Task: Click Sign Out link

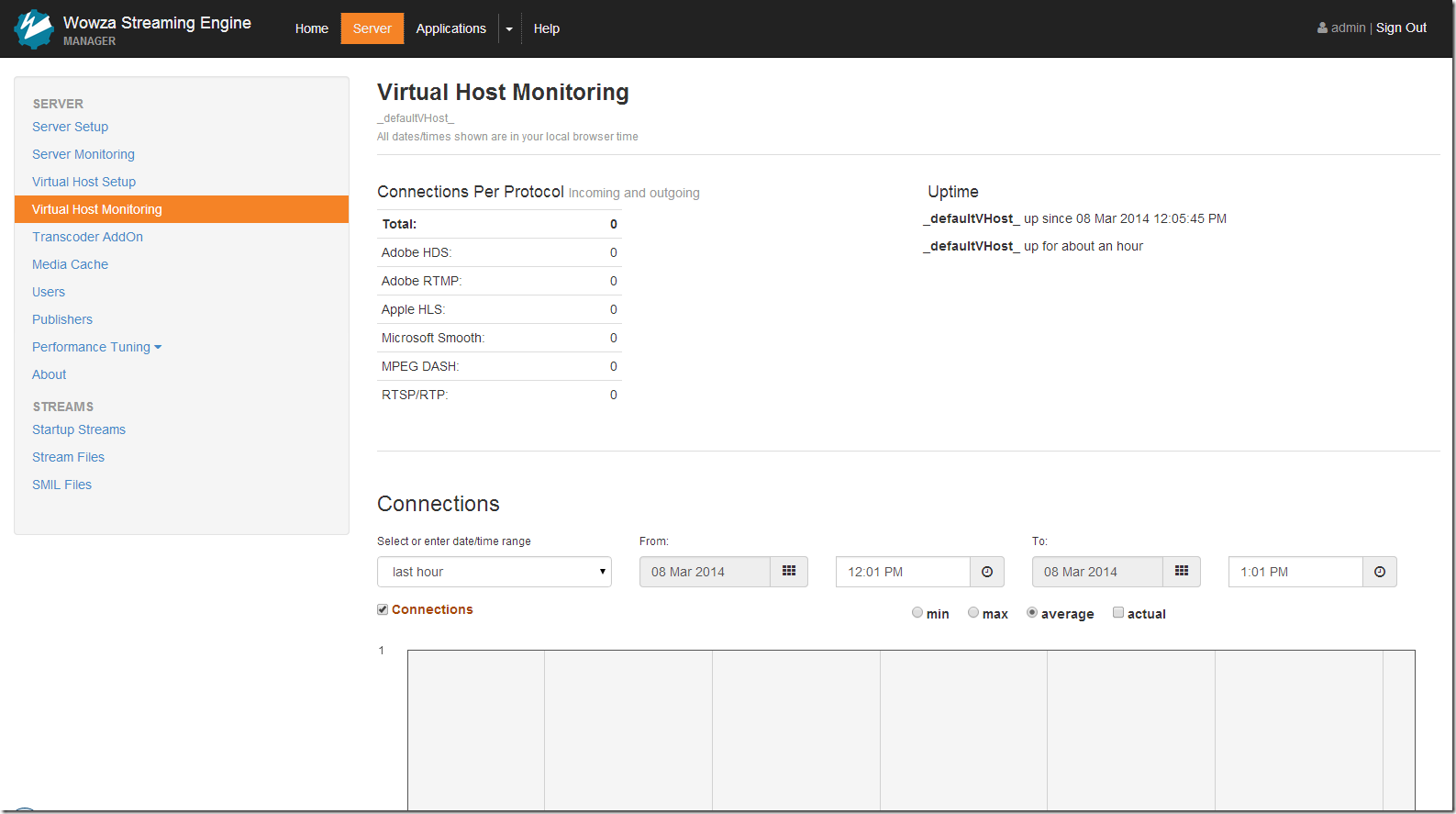Action: tap(1401, 28)
